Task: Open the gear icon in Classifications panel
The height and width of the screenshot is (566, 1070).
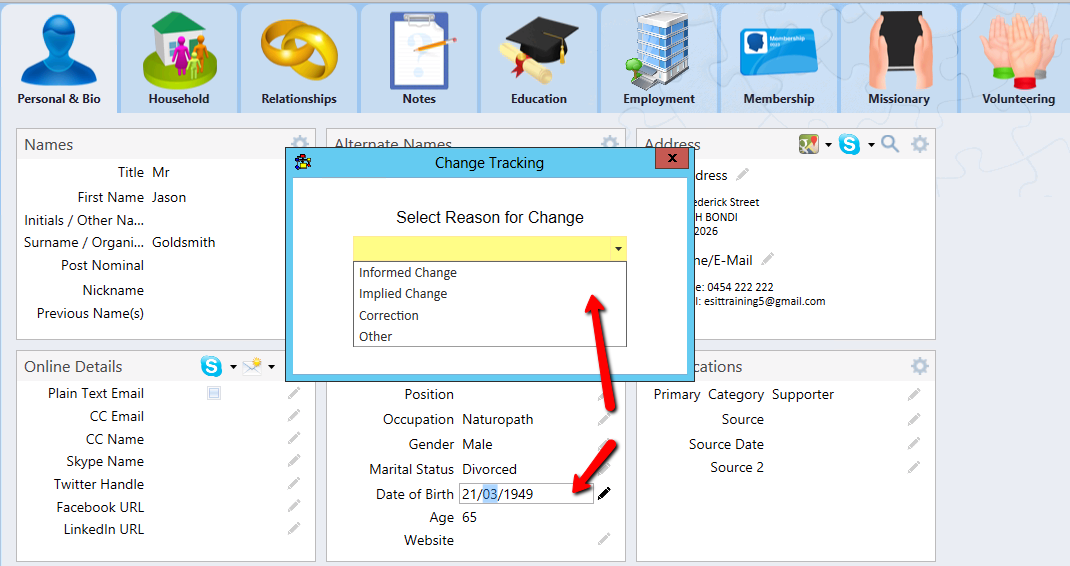Action: click(919, 366)
